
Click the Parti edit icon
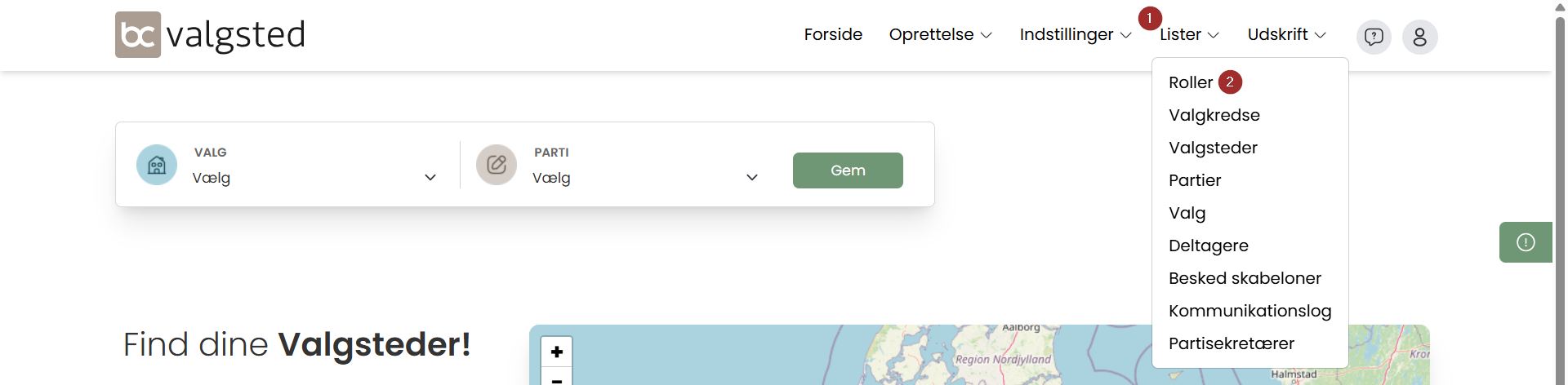click(x=497, y=165)
